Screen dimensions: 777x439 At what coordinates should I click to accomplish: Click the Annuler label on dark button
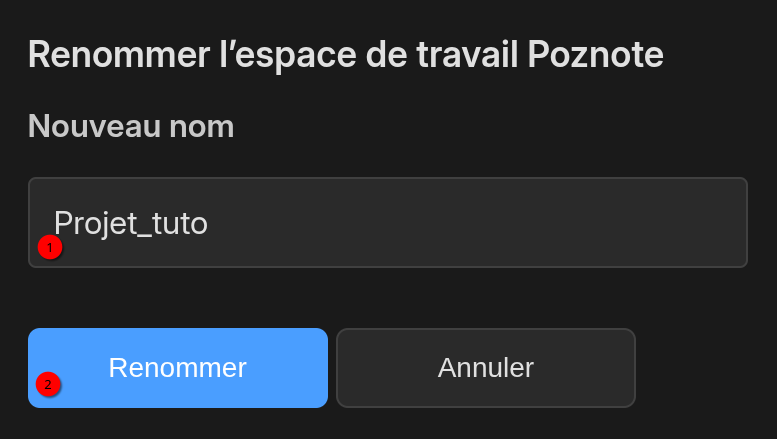coord(485,368)
